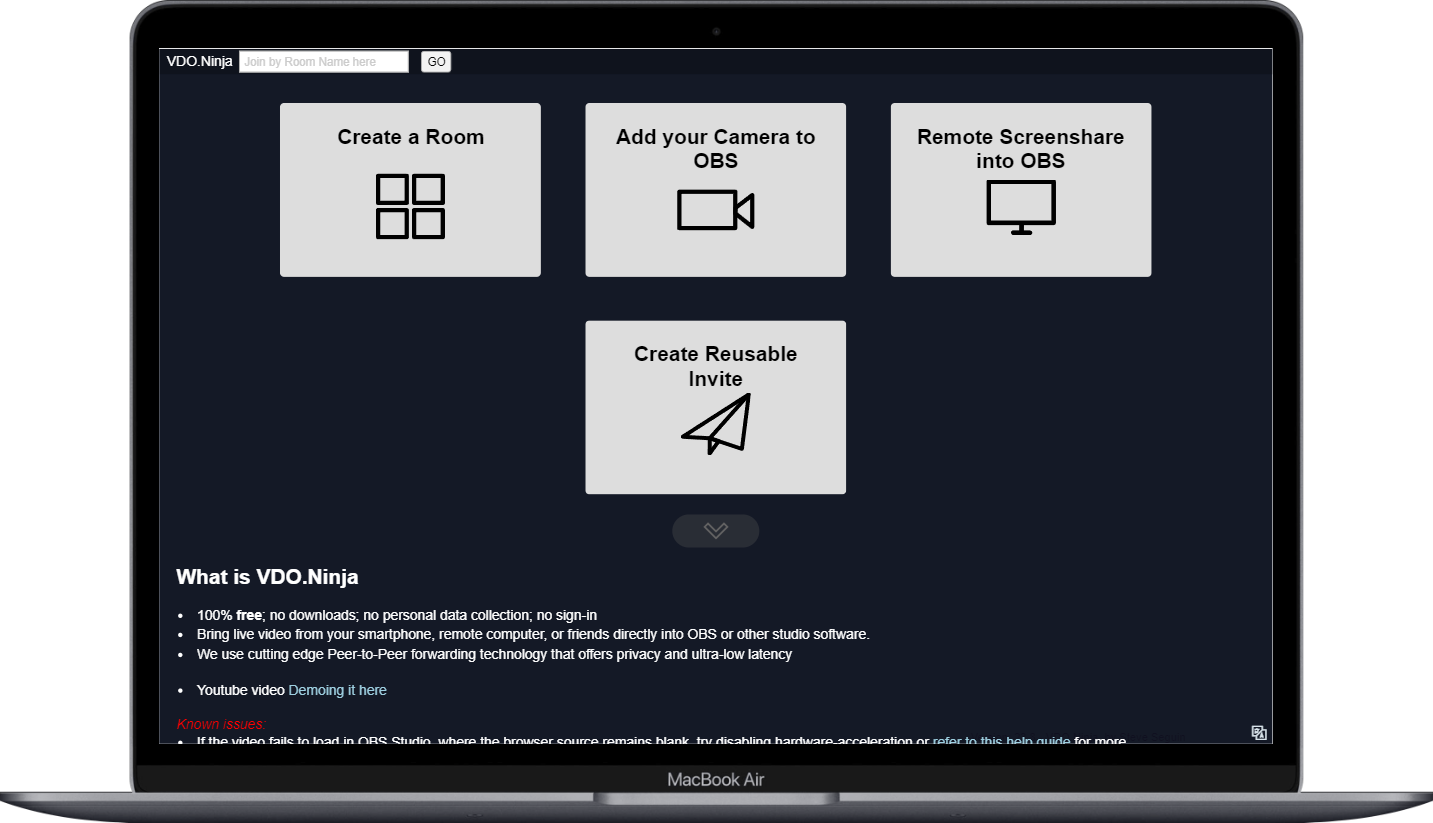Click the Peer-to-Peer forwarding bullet text
The image size is (1433, 823).
click(x=494, y=654)
